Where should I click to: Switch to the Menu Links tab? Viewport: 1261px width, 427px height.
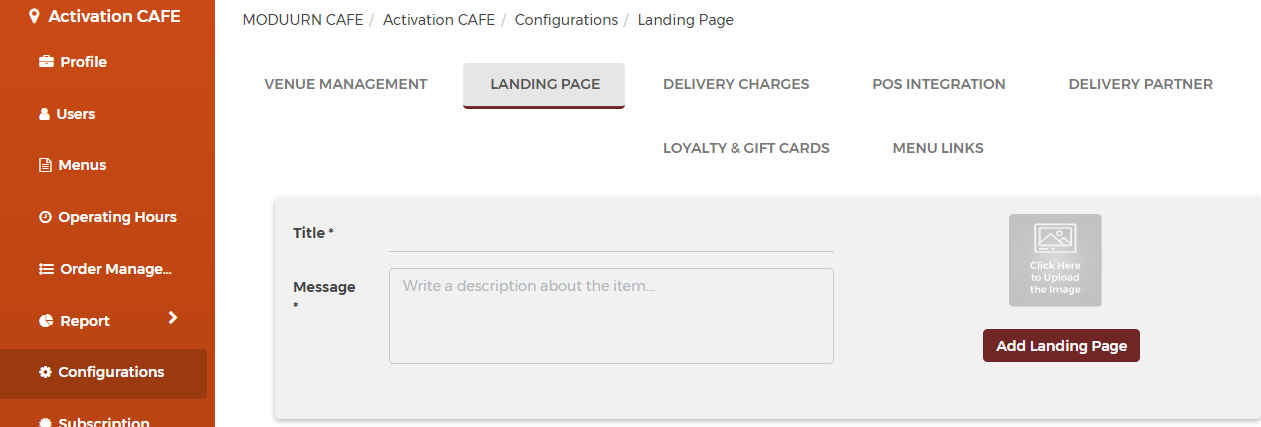coord(938,148)
